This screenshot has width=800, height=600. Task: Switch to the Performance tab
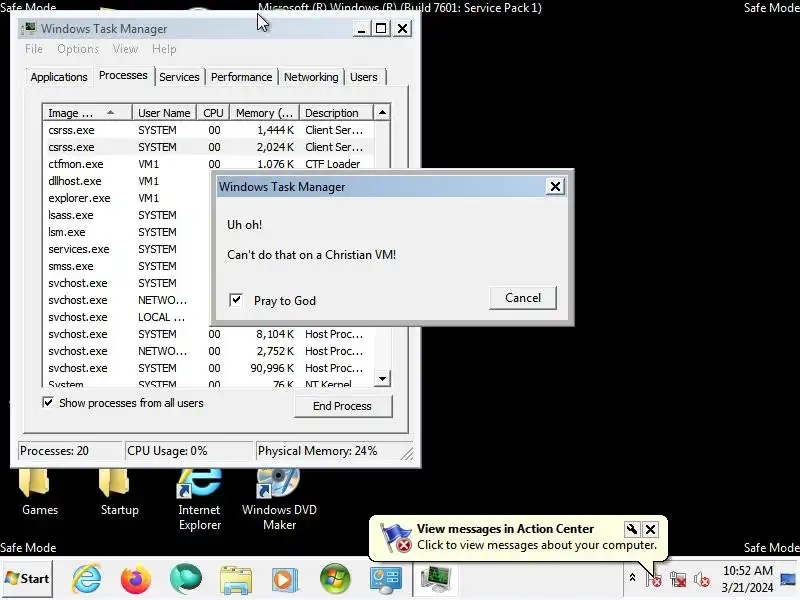tap(241, 77)
